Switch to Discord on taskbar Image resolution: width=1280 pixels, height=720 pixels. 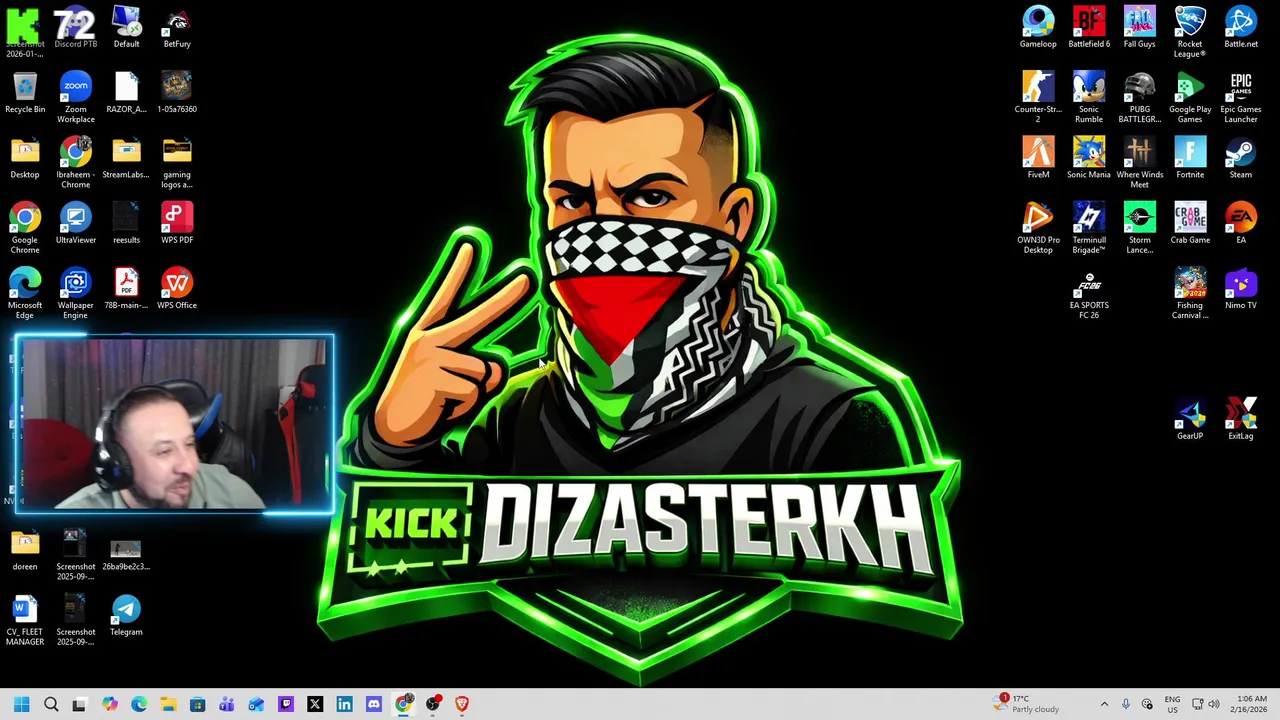(x=373, y=704)
